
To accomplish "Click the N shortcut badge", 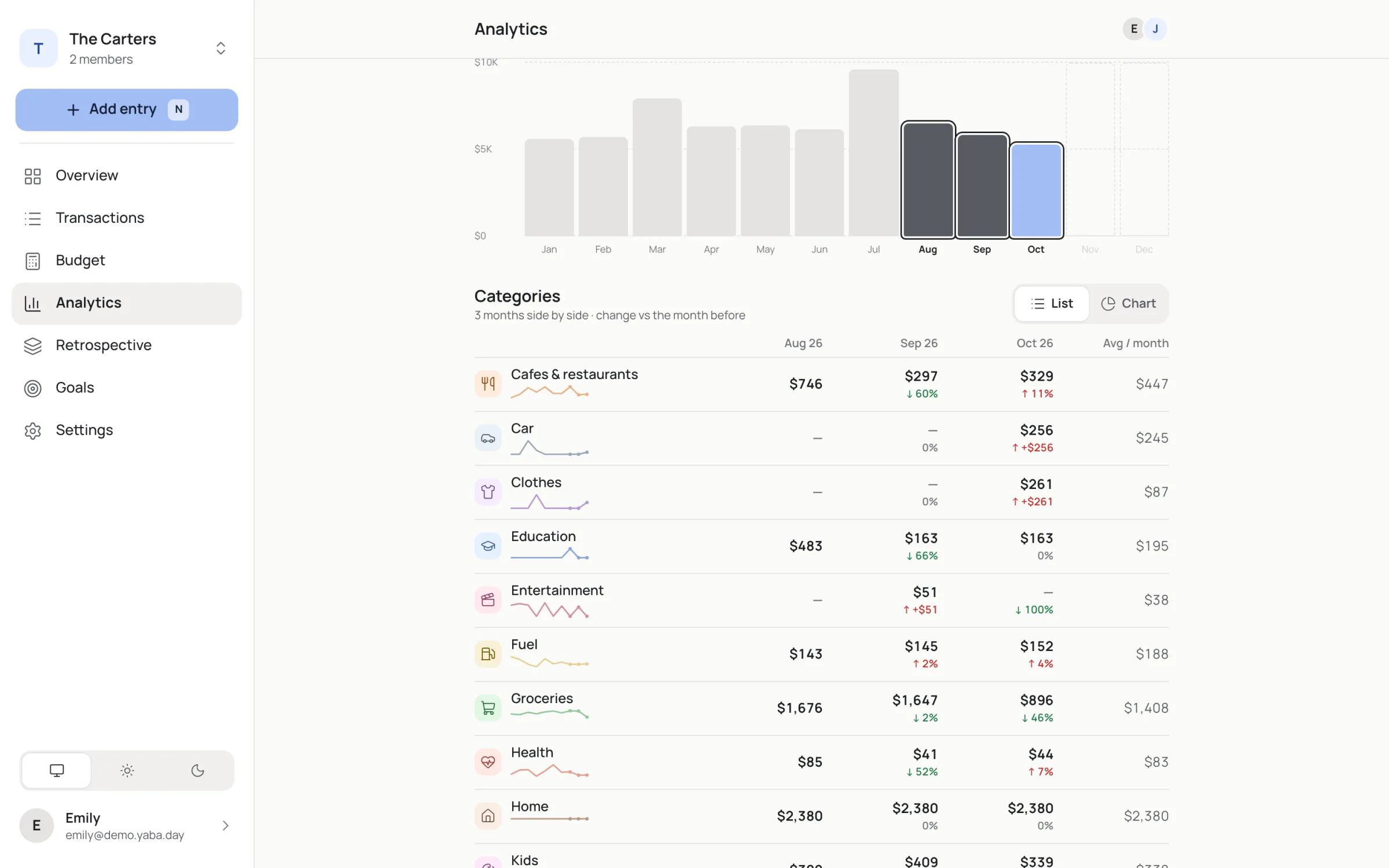I will pyautogui.click(x=178, y=109).
